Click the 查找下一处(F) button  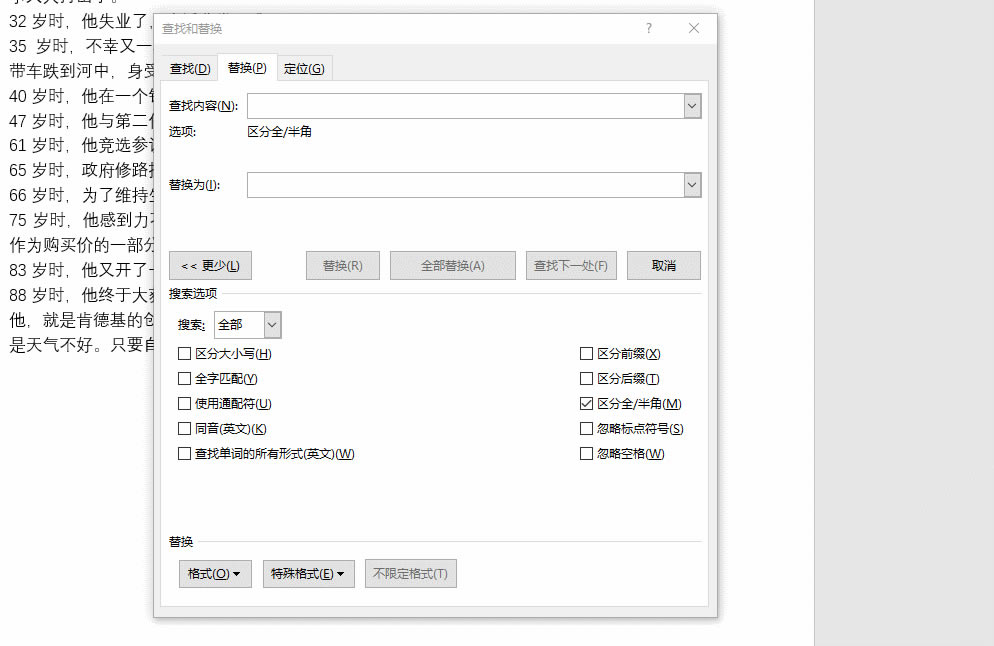click(x=571, y=266)
